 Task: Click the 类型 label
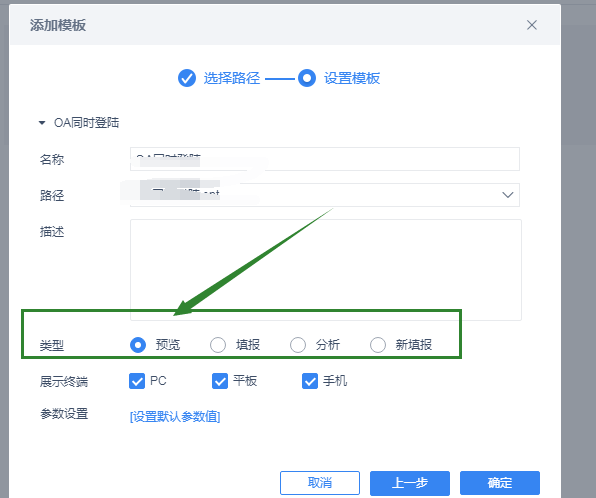(x=52, y=346)
